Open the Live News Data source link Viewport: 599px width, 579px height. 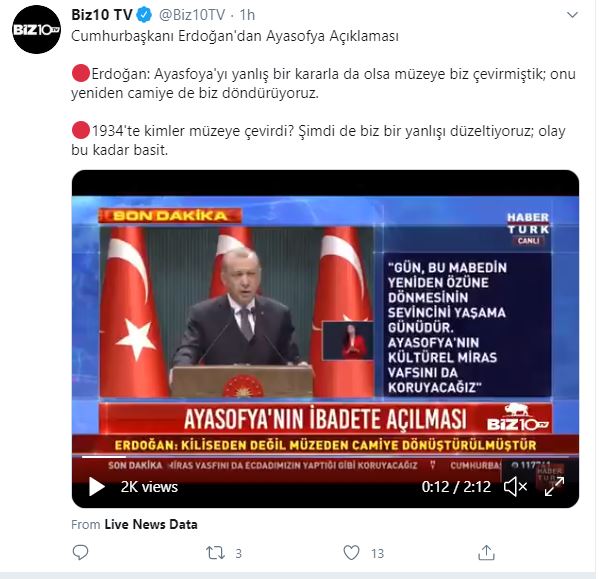151,524
